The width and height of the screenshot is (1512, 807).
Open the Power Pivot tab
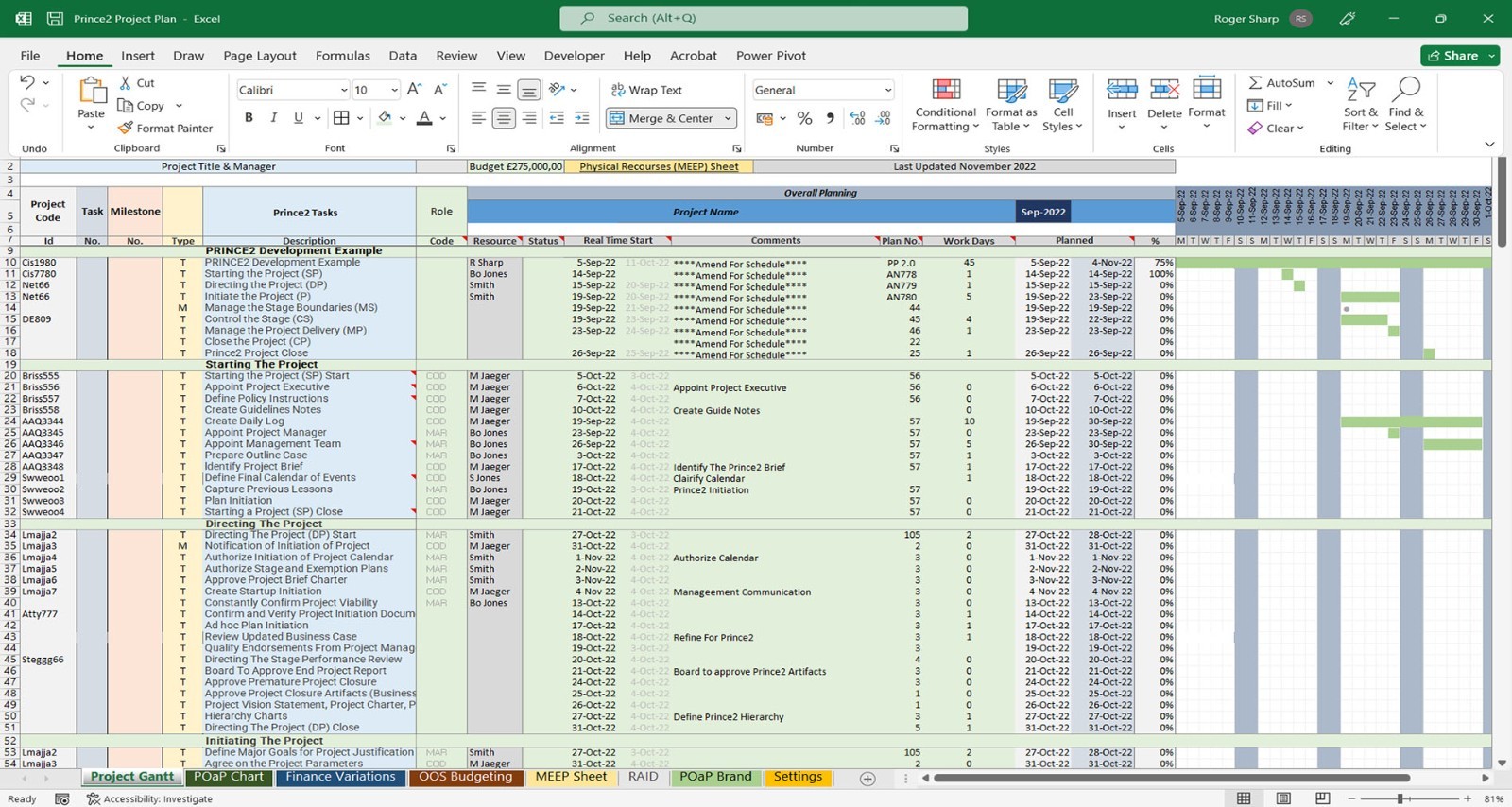point(771,56)
